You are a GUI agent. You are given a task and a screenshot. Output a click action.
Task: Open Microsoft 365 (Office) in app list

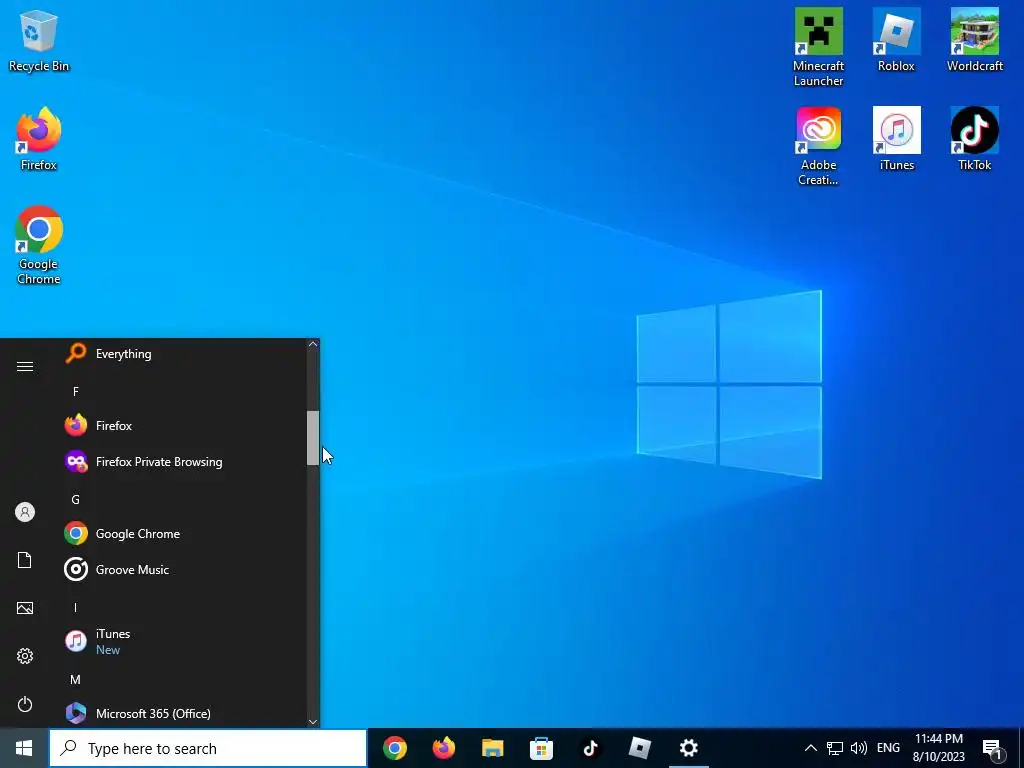(183, 713)
